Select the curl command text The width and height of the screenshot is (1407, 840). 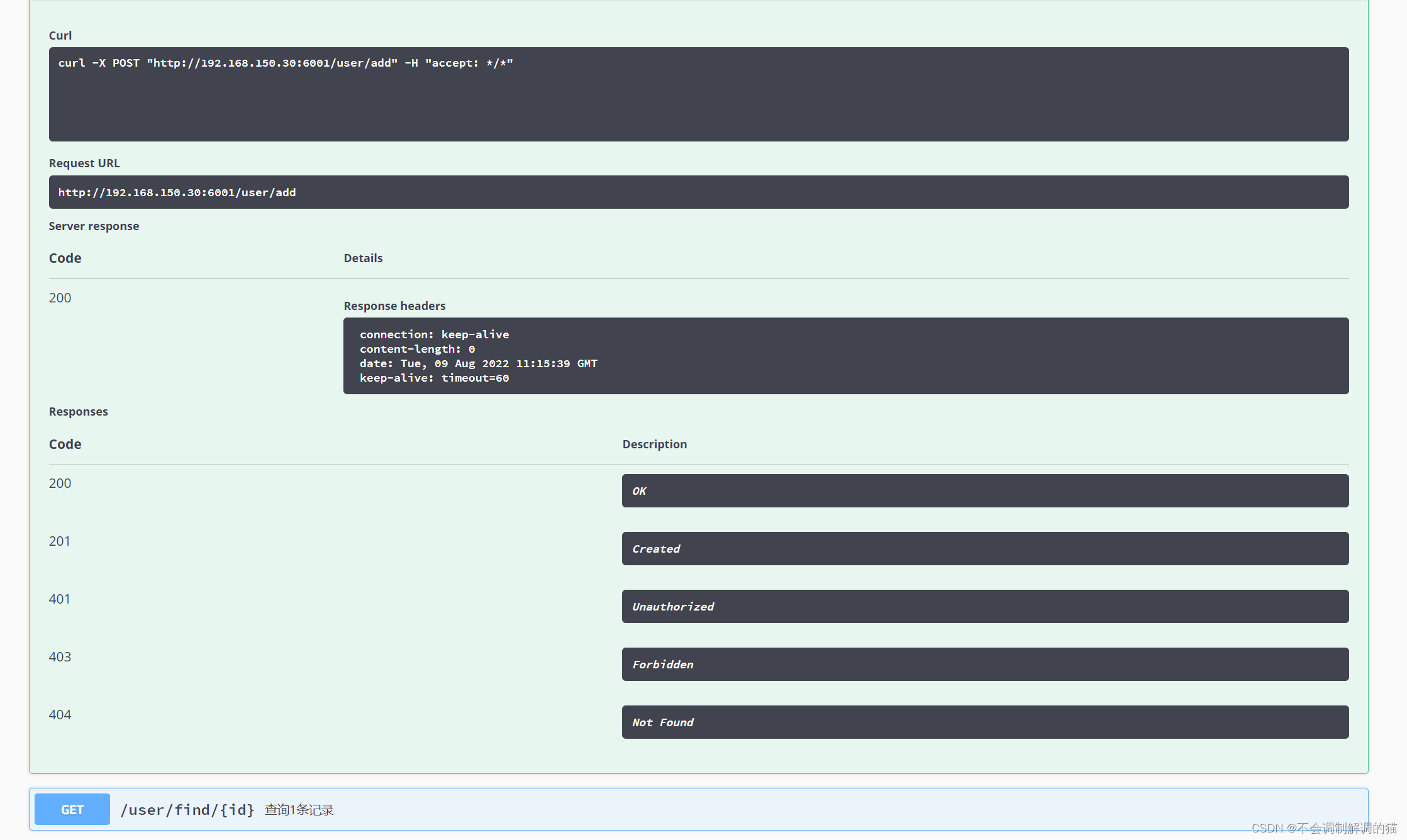click(286, 63)
